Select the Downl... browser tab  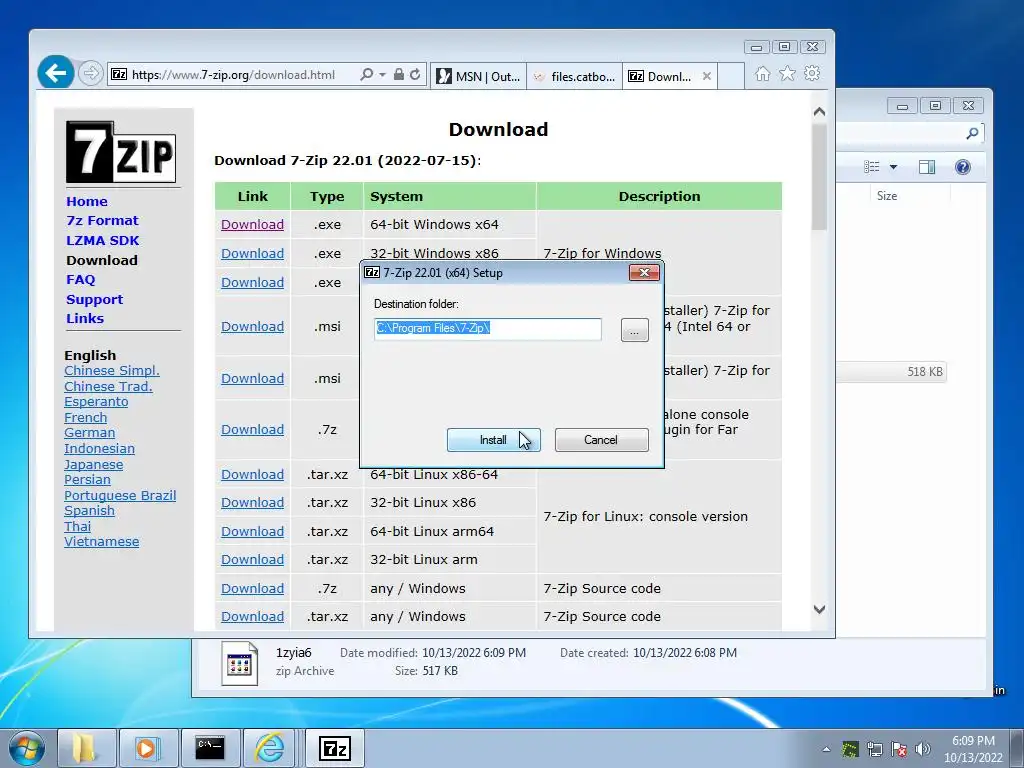tap(661, 76)
